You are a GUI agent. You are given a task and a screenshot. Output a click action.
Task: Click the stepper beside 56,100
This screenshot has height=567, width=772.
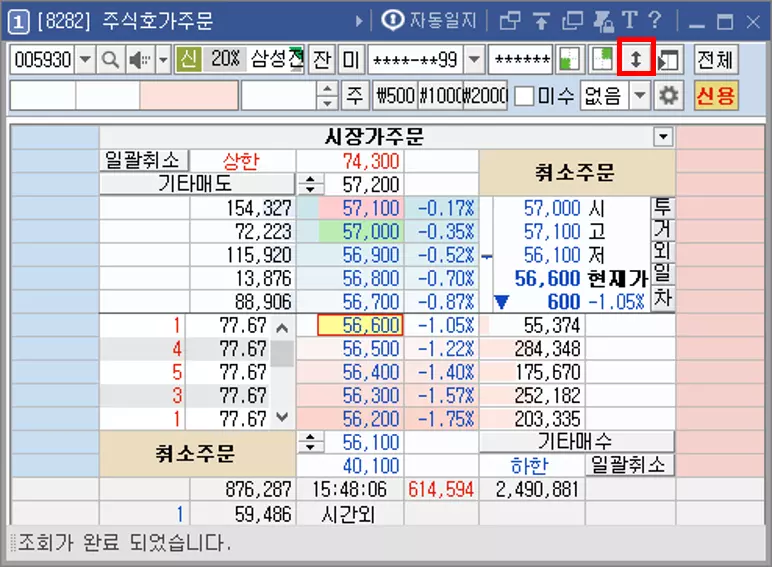coord(310,442)
